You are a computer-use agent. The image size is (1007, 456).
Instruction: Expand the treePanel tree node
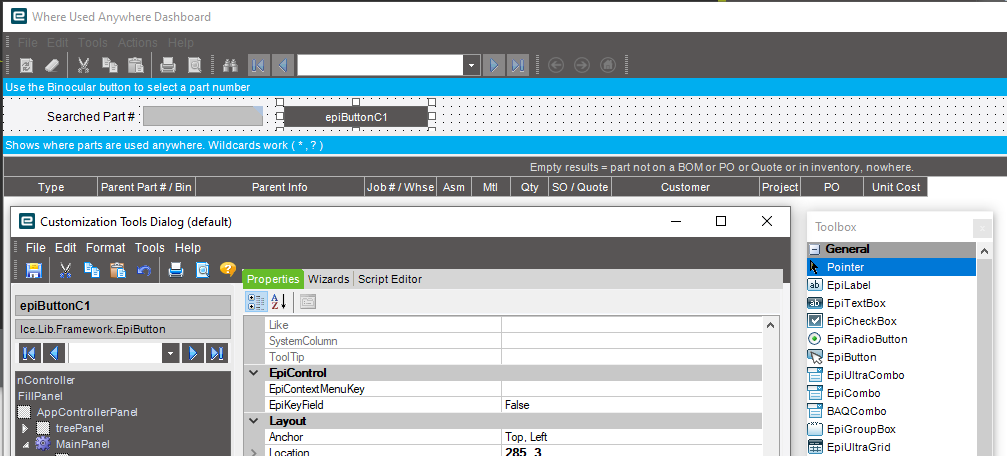pyautogui.click(x=25, y=428)
